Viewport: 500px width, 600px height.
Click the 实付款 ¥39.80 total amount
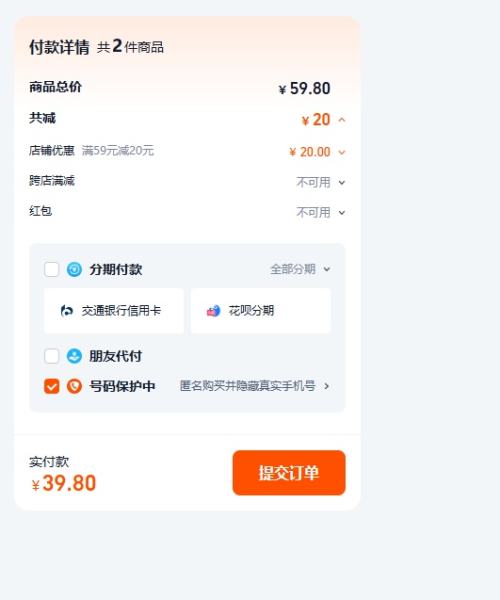64,483
